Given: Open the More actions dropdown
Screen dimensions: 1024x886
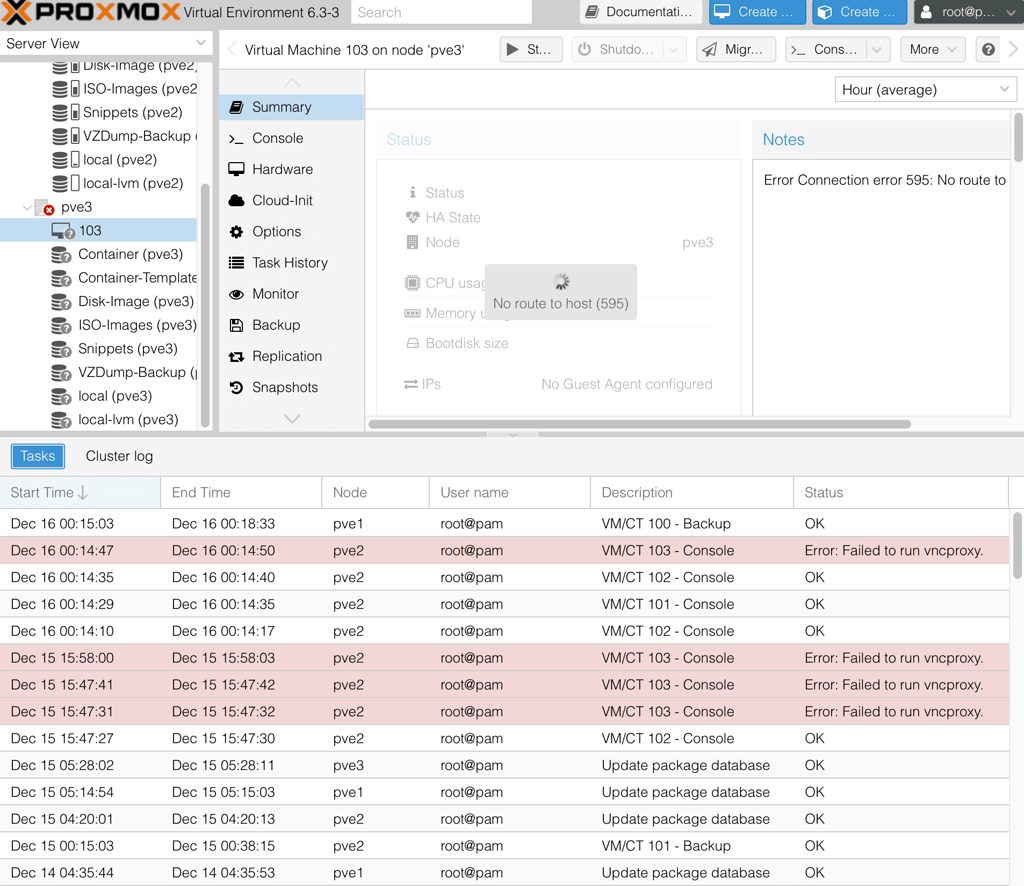Looking at the screenshot, I should tap(933, 50).
